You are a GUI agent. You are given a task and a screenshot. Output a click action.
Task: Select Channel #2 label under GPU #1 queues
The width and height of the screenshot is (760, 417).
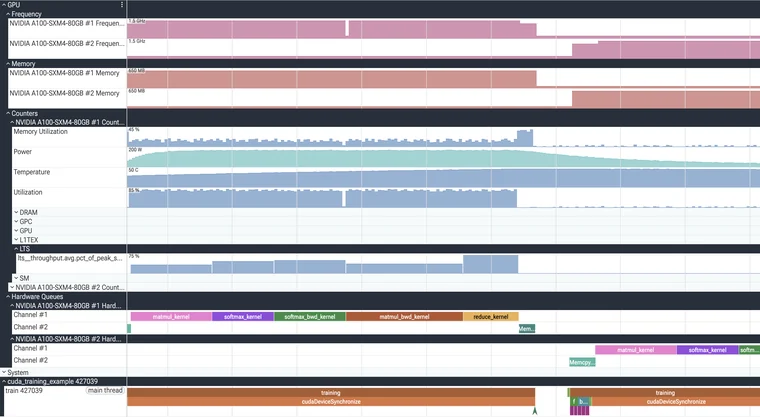click(31, 327)
